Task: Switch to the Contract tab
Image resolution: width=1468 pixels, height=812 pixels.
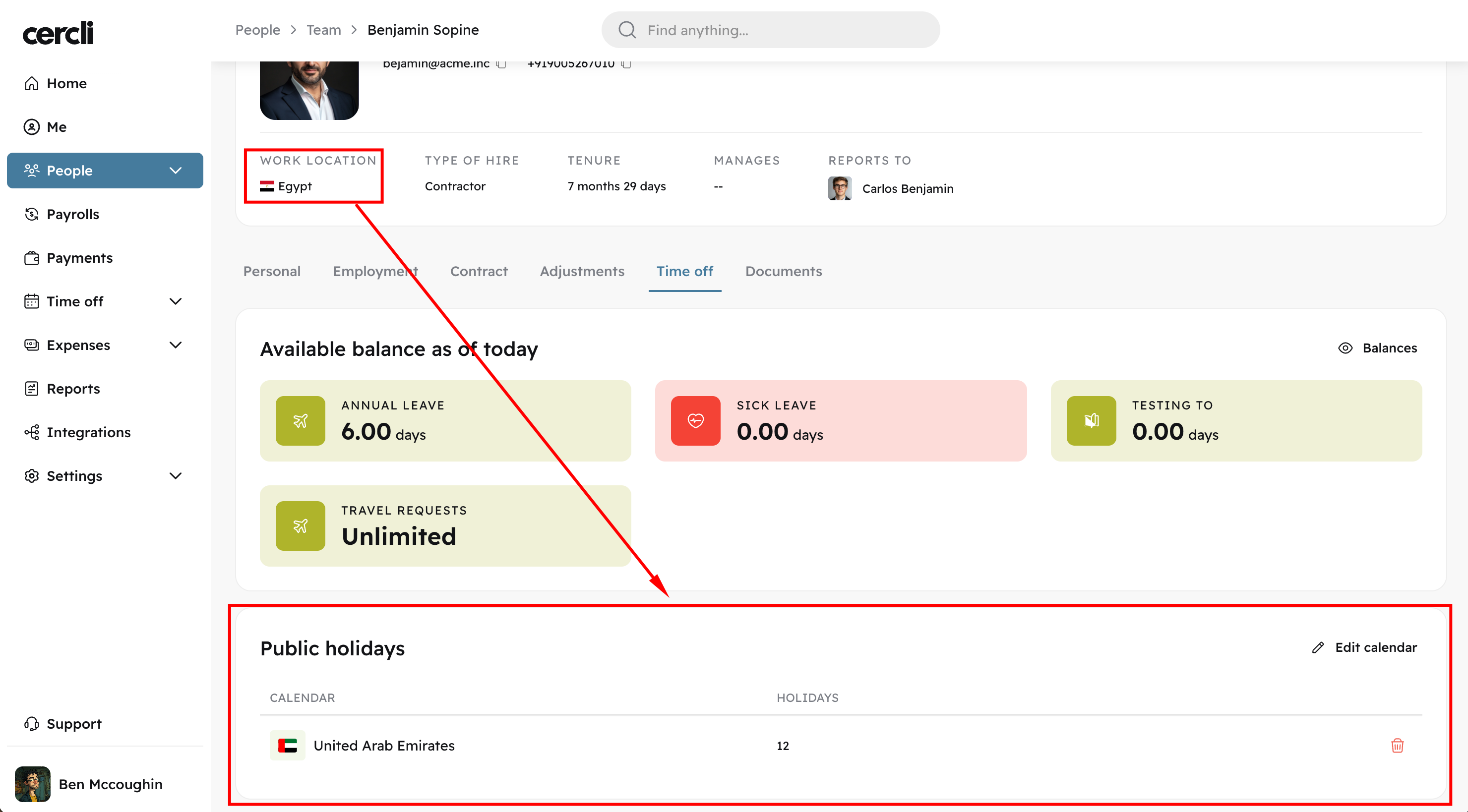Action: click(479, 271)
